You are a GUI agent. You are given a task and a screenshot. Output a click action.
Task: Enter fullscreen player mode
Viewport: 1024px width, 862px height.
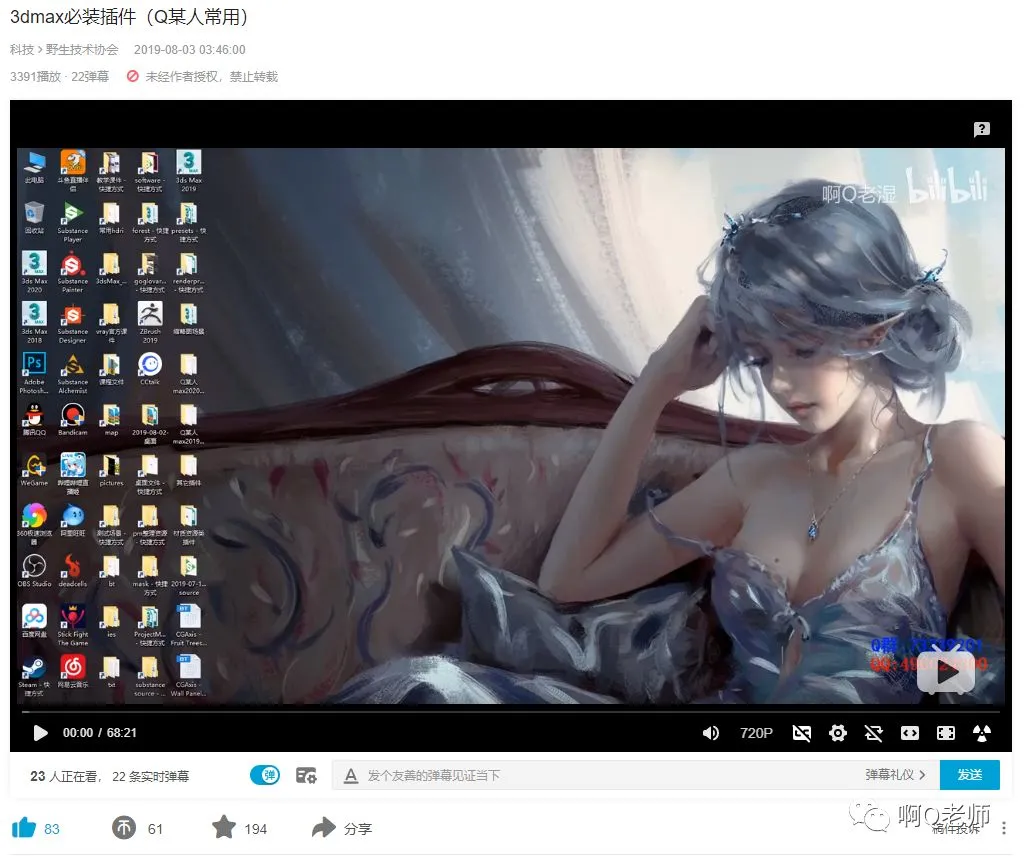coord(946,733)
